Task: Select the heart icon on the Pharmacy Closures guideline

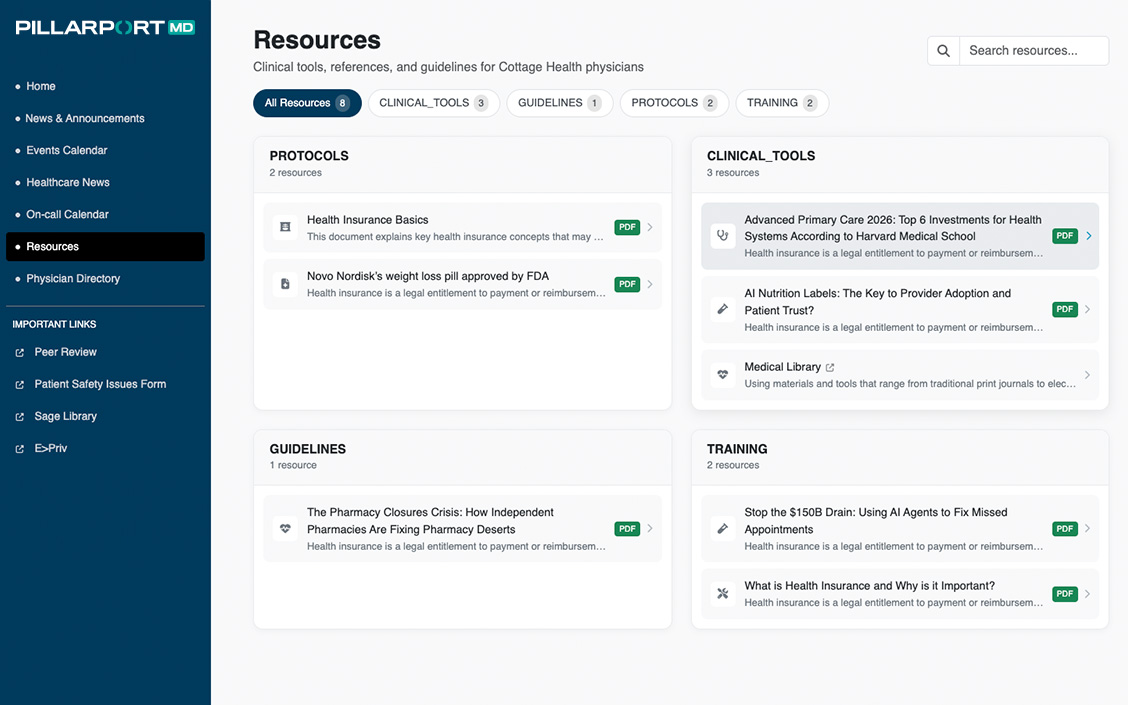Action: [x=284, y=529]
